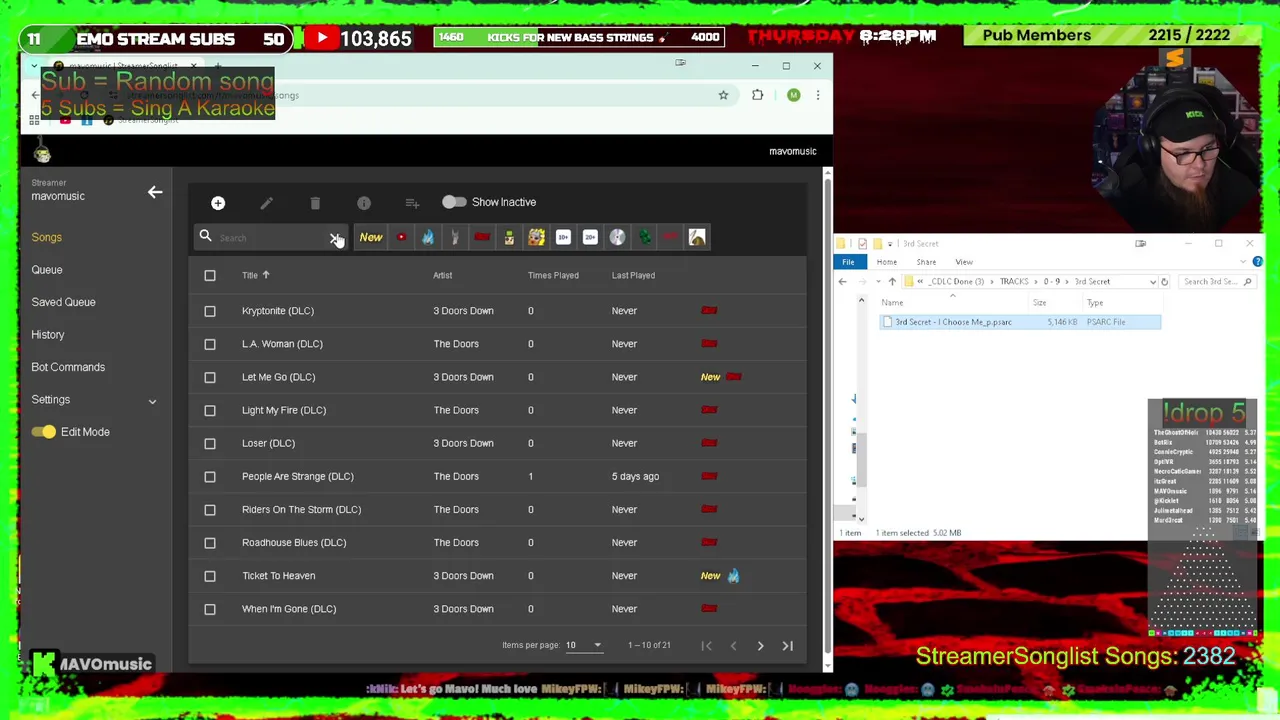This screenshot has width=1280, height=720.
Task: Open Chrome three-dot menu
Action: click(x=817, y=95)
